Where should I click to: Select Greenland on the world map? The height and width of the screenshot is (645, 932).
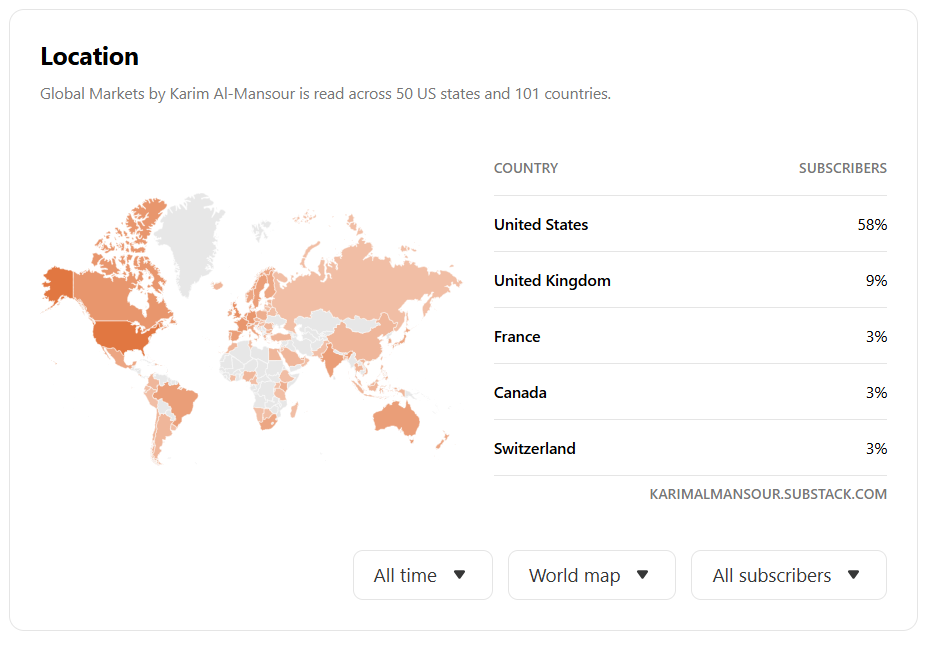point(193,236)
